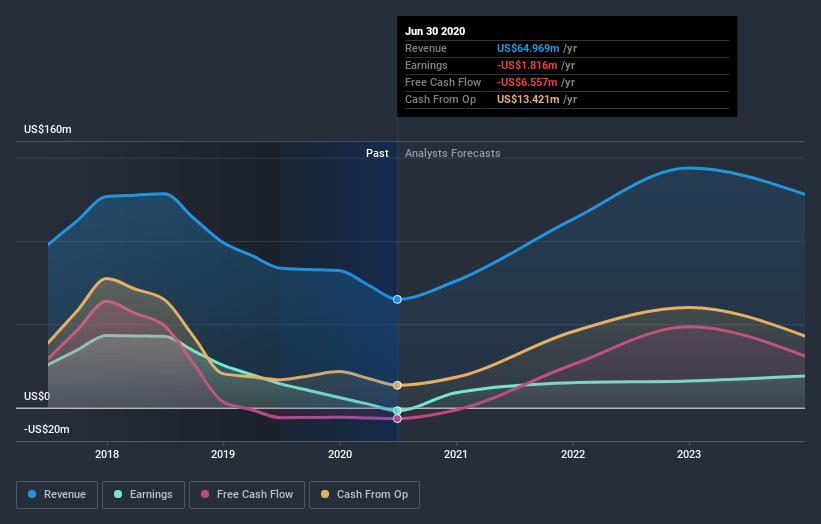Screen dimensions: 821x524
Task: Click the 2021 x-axis label
Action: point(456,454)
